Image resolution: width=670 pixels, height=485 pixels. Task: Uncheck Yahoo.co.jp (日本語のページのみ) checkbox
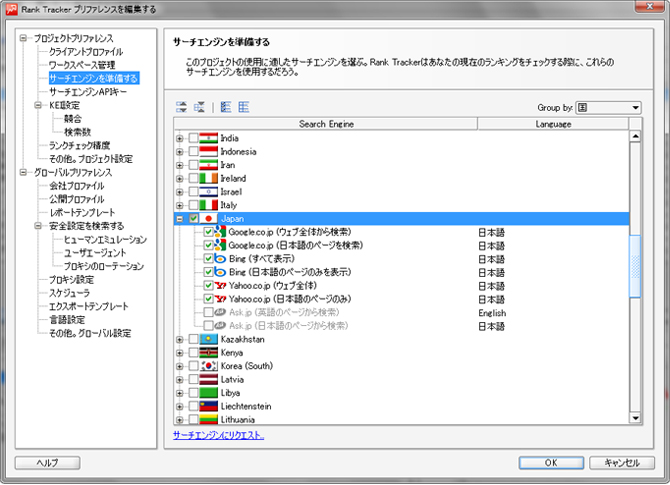coord(209,299)
